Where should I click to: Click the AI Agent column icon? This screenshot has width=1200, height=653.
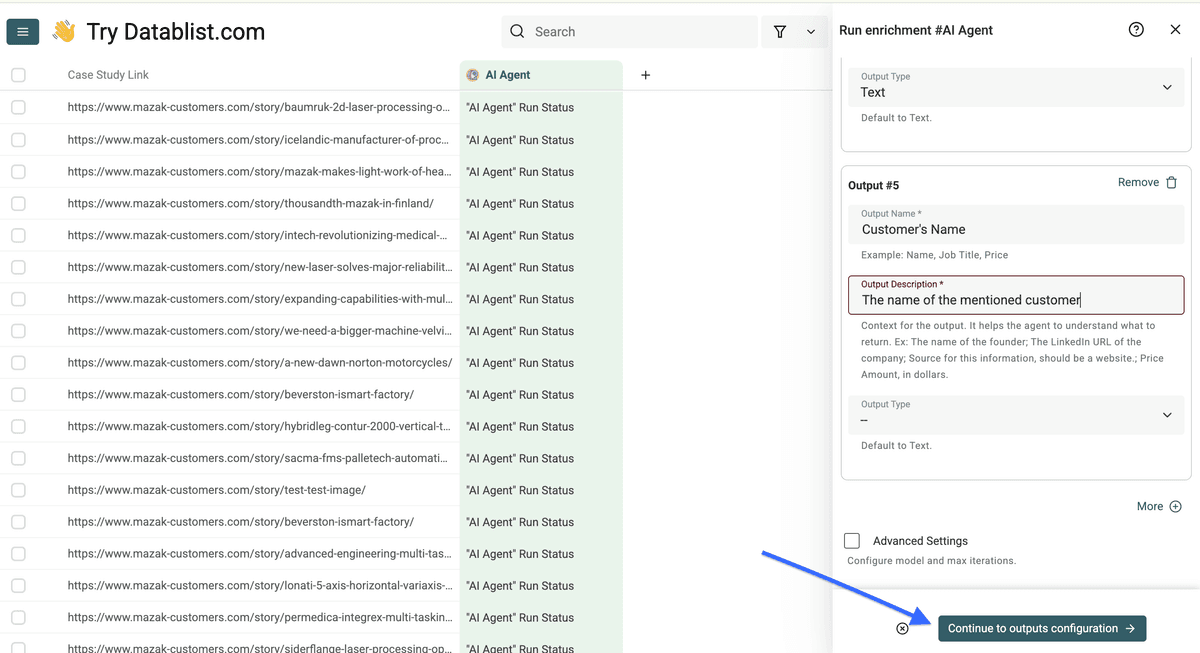(x=473, y=75)
